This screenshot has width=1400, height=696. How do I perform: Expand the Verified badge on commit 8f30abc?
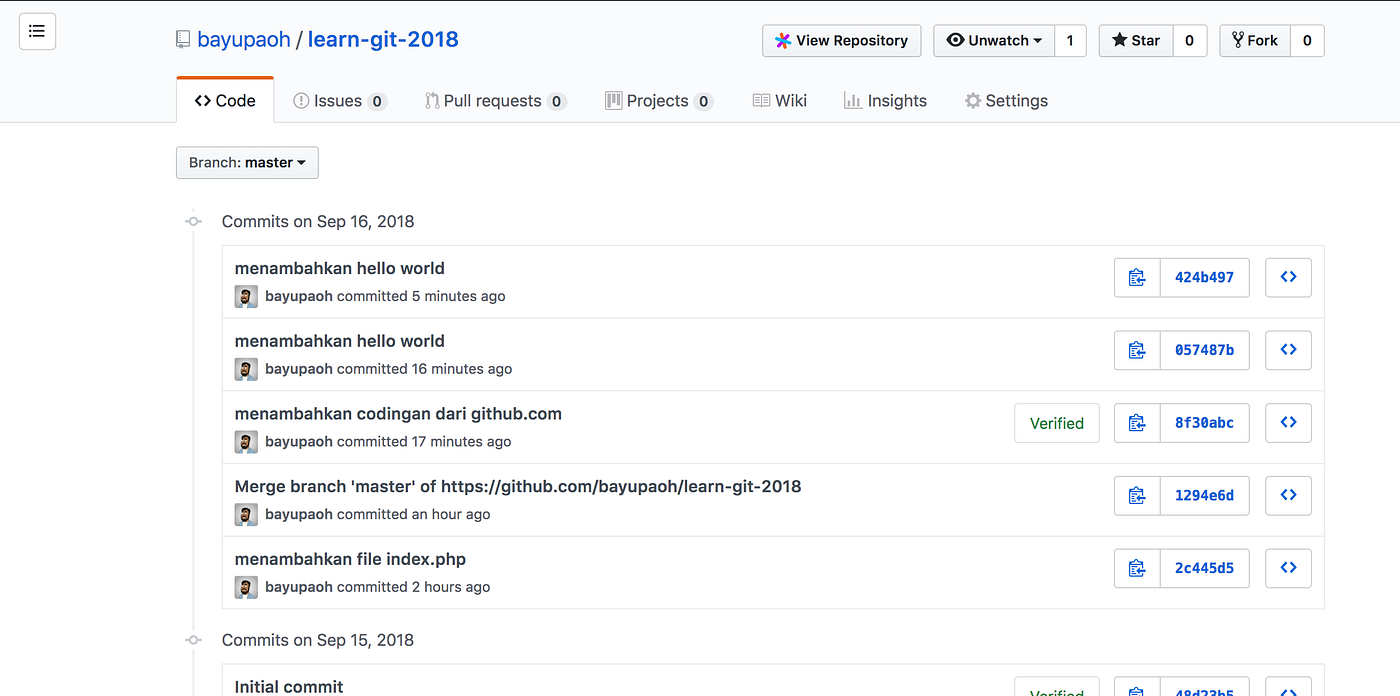(x=1056, y=422)
